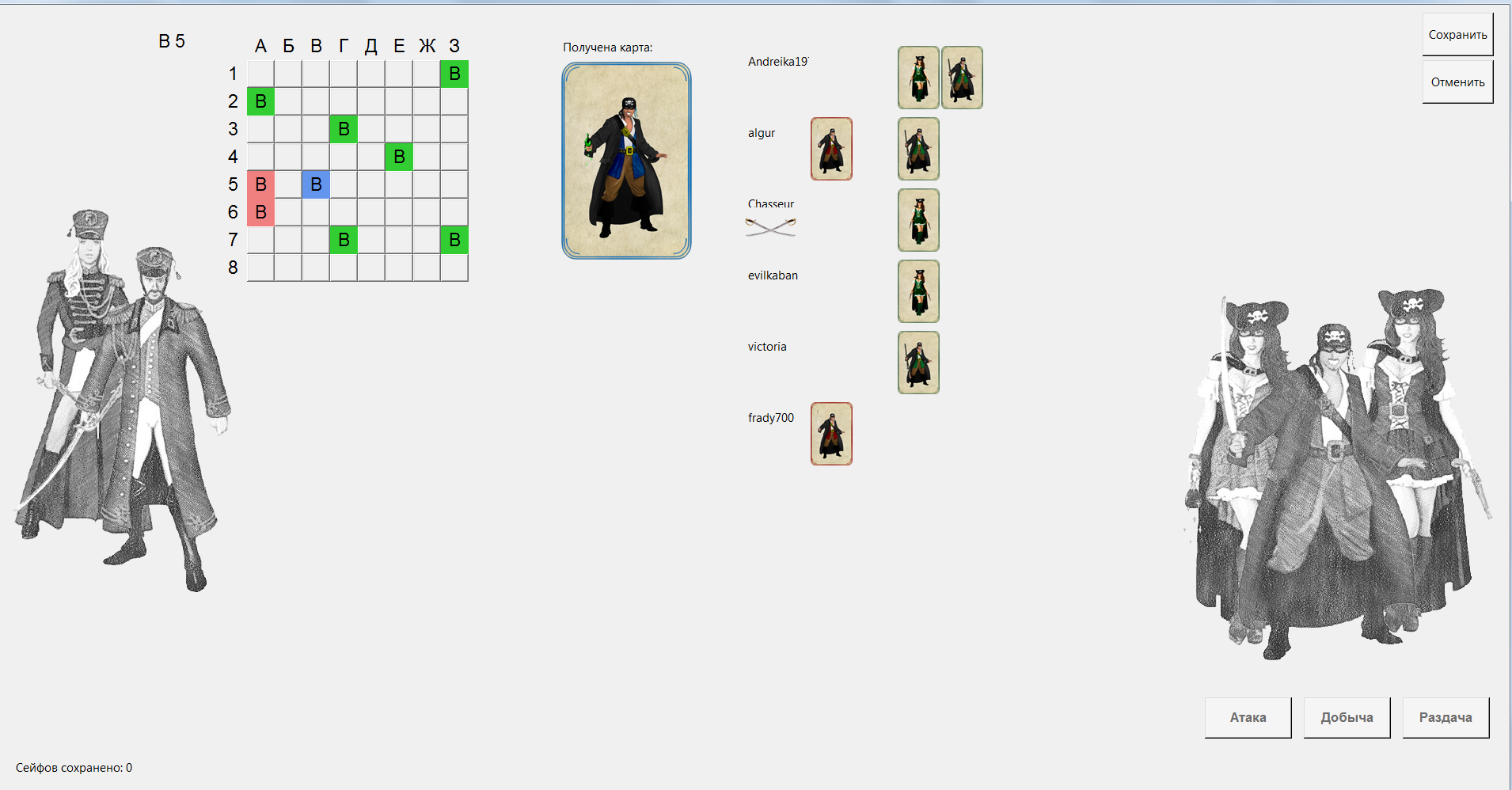Click the Сохранить button

[1457, 35]
